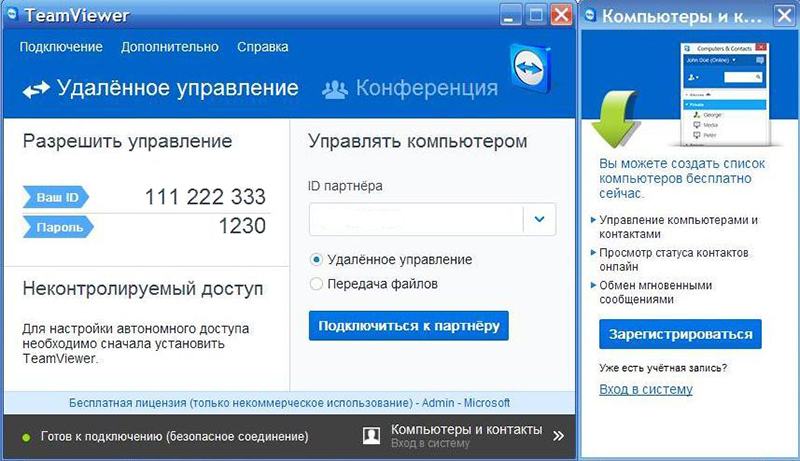800x461 pixels.
Task: Open the Дополнительно menu
Action: coord(170,47)
